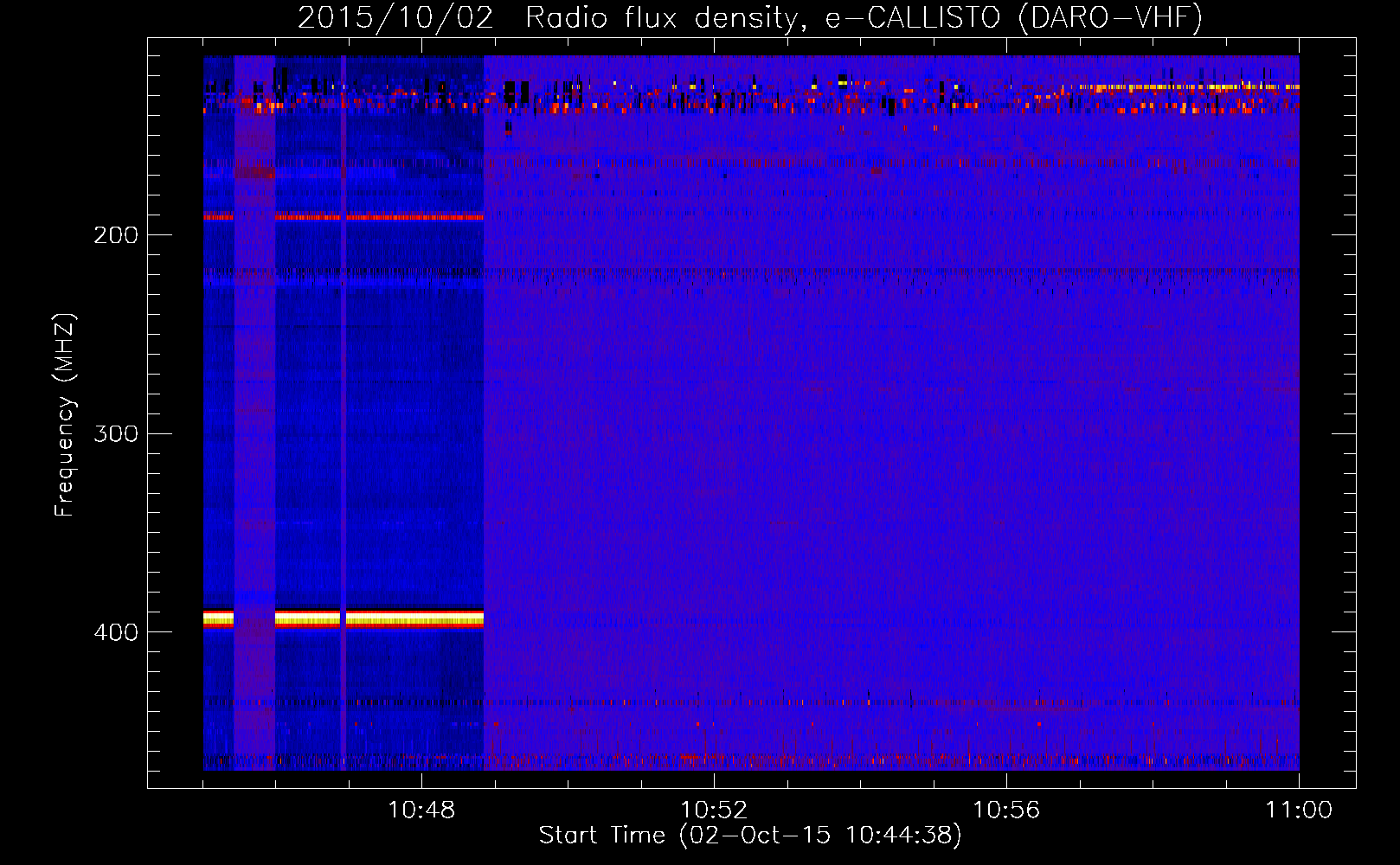
Task: Click the 10:56 time tick label
Action: tap(1006, 811)
